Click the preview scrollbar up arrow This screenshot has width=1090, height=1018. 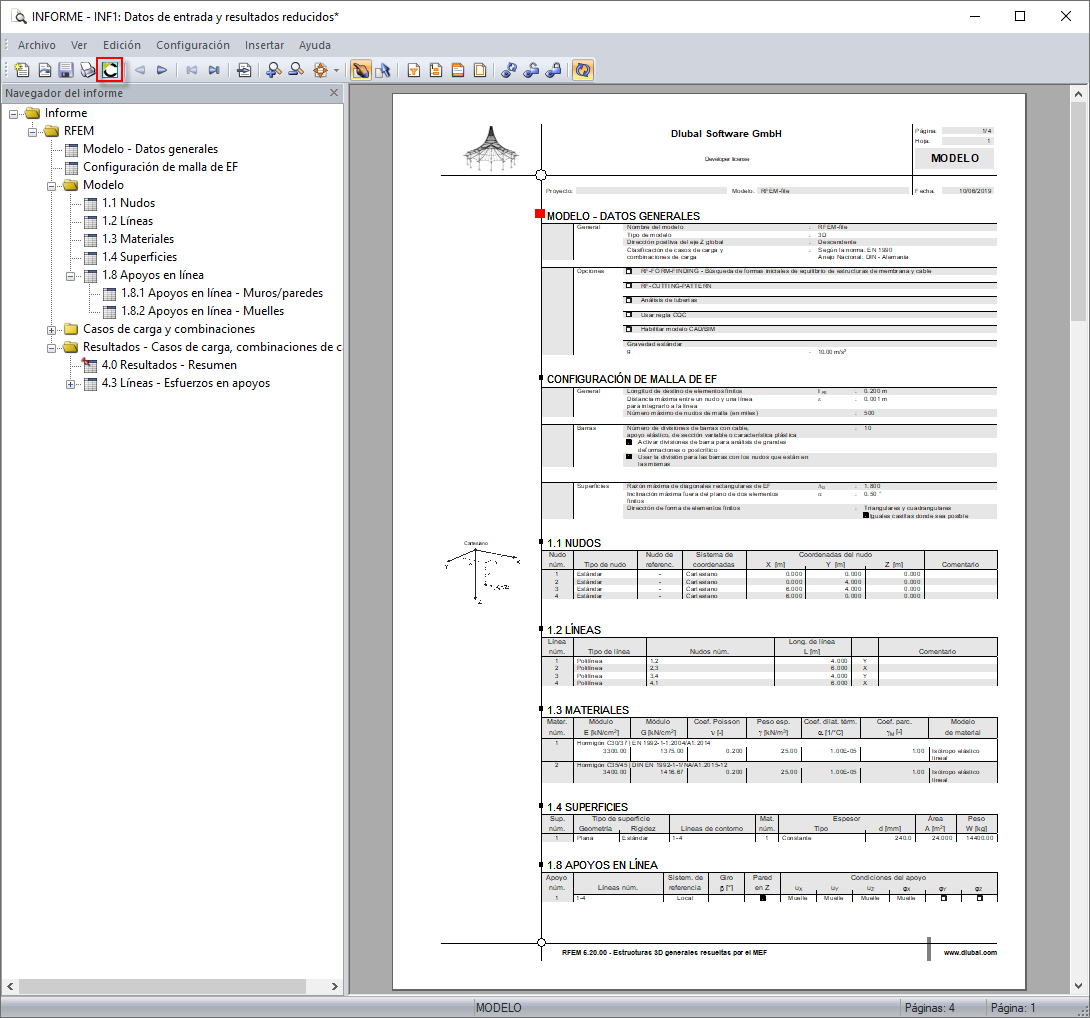(1078, 94)
